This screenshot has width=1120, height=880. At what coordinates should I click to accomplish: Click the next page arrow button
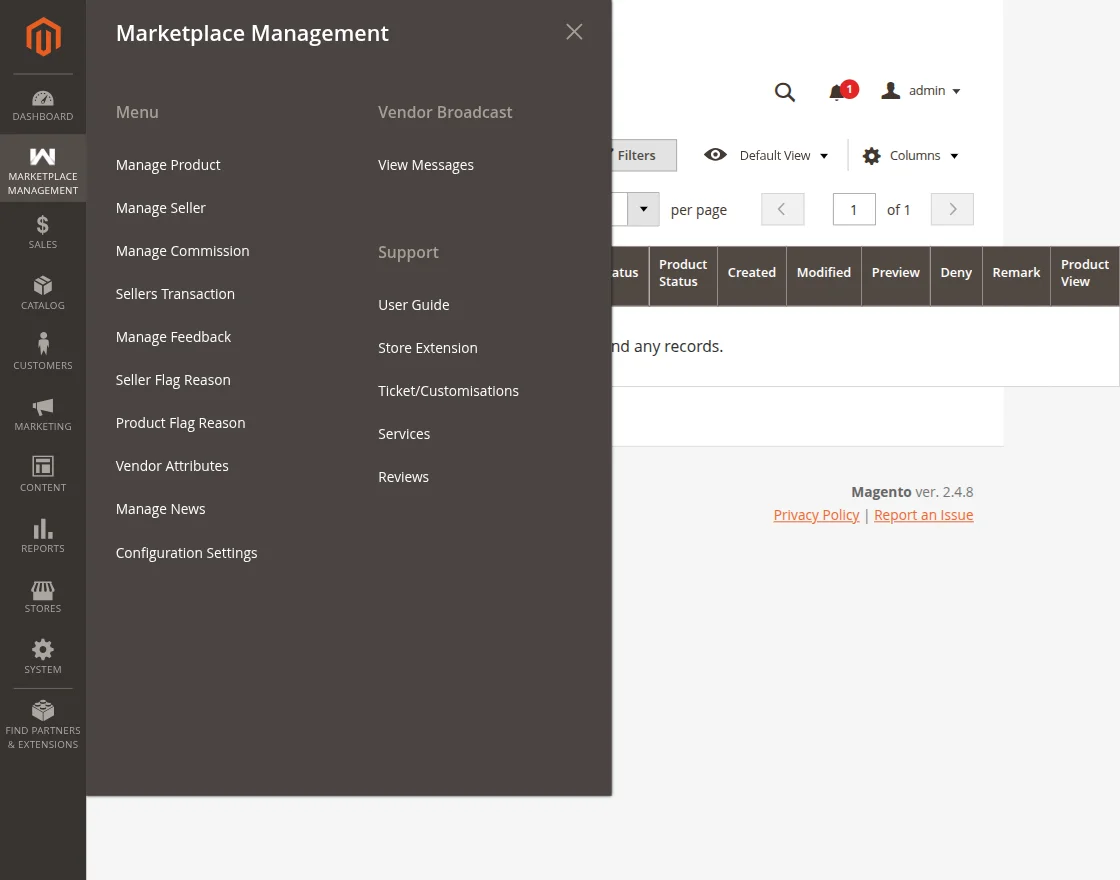pos(951,209)
